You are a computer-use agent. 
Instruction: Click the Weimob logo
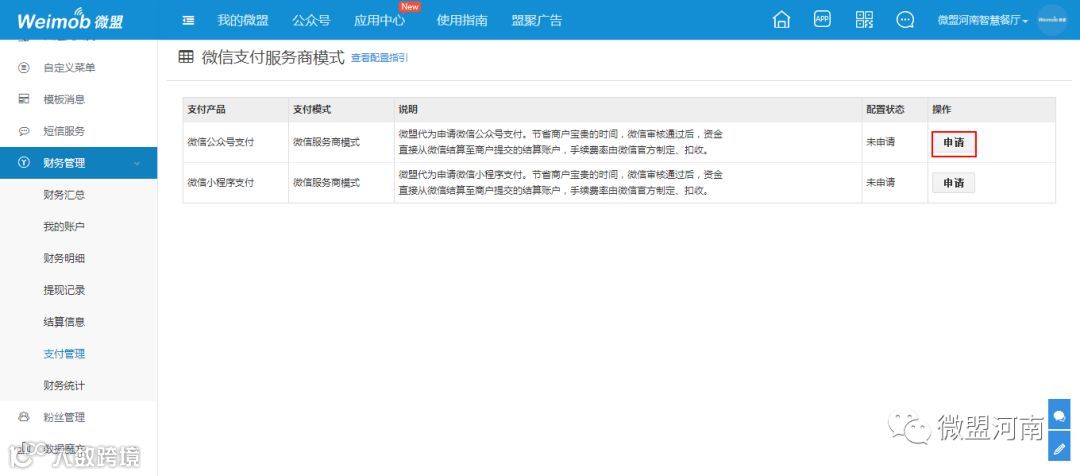[70, 19]
